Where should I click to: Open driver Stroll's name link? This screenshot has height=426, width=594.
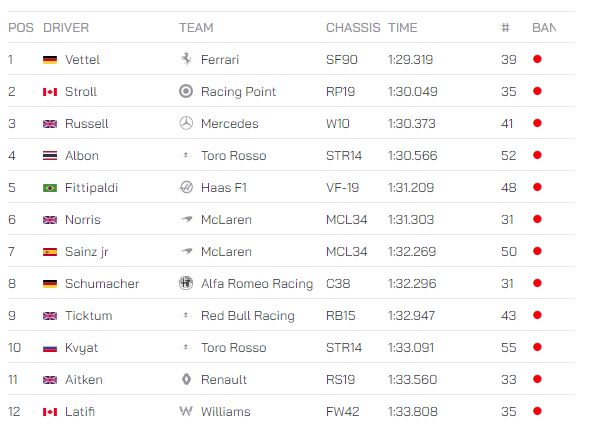[81, 92]
